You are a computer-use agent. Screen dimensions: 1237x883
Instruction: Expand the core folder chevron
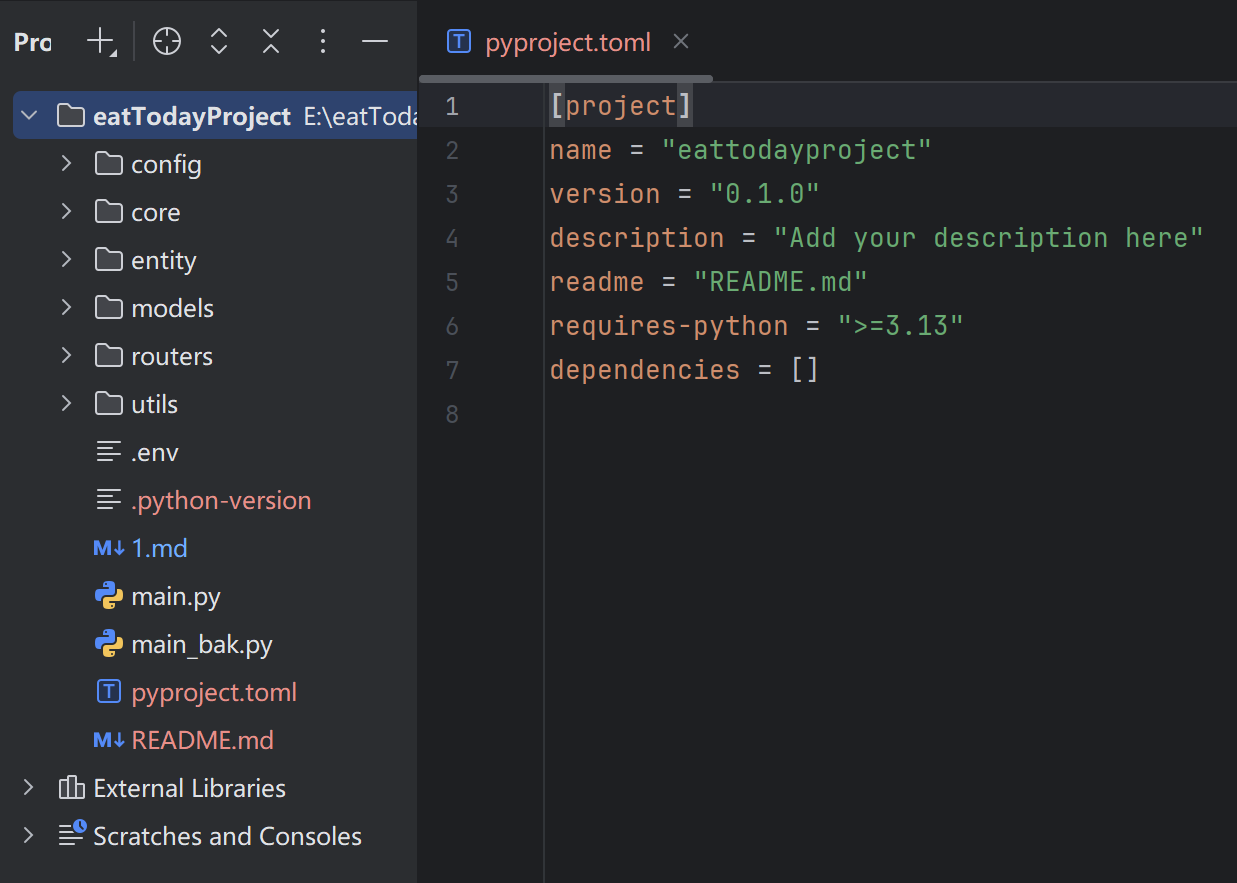(x=67, y=212)
